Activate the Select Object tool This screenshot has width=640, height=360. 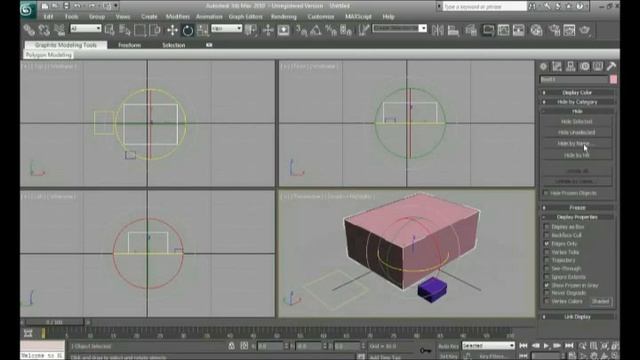(109, 30)
